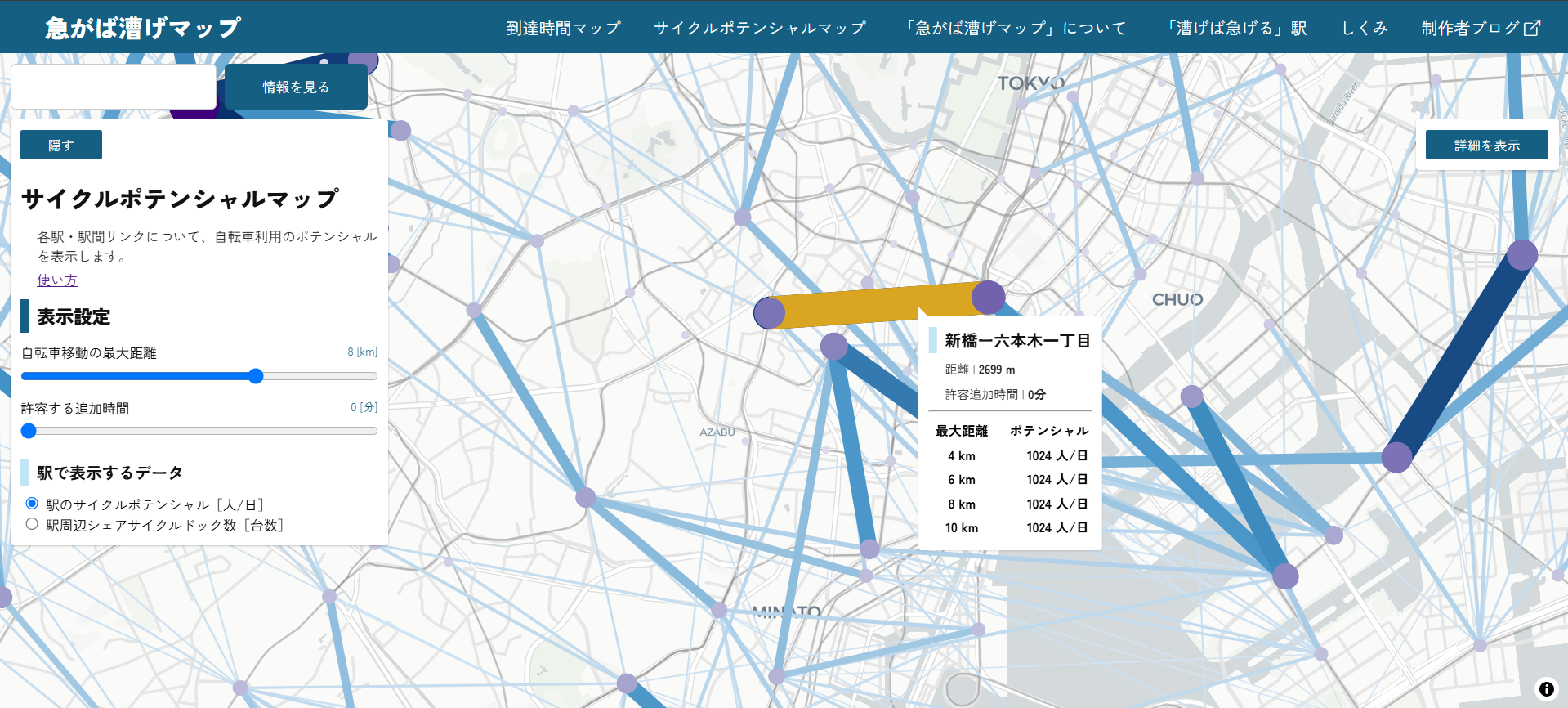Select 駅のサイクルポテンシャル radio option
Image resolution: width=1568 pixels, height=708 pixels.
32,504
